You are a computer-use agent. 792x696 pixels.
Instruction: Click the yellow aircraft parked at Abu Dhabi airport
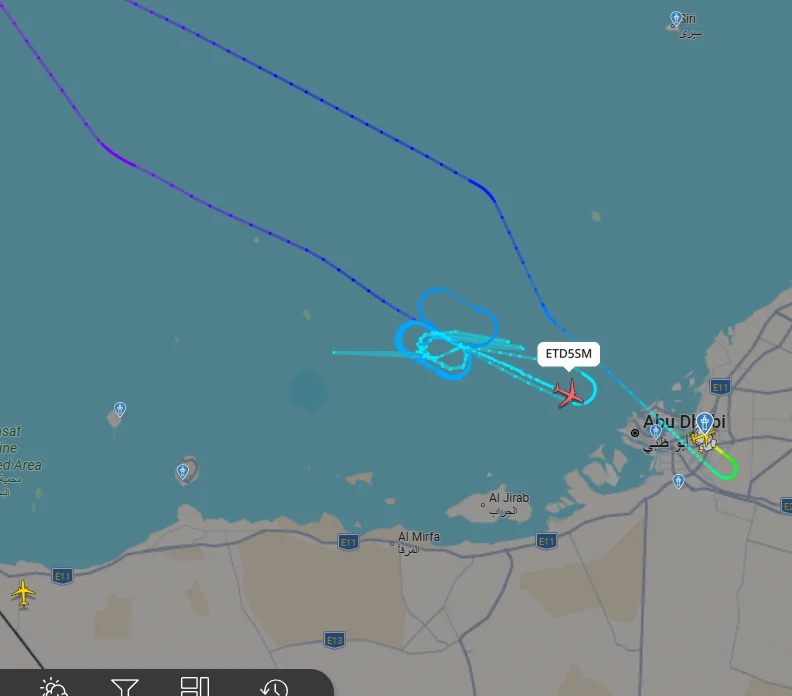[x=701, y=437]
